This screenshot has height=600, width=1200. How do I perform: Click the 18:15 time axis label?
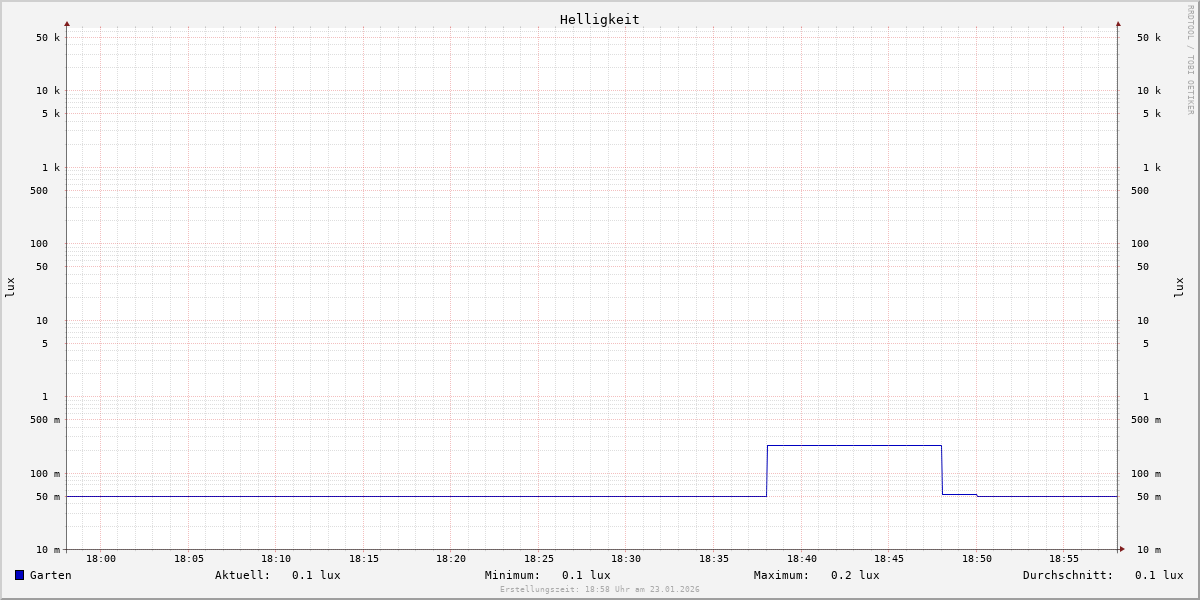(x=364, y=559)
